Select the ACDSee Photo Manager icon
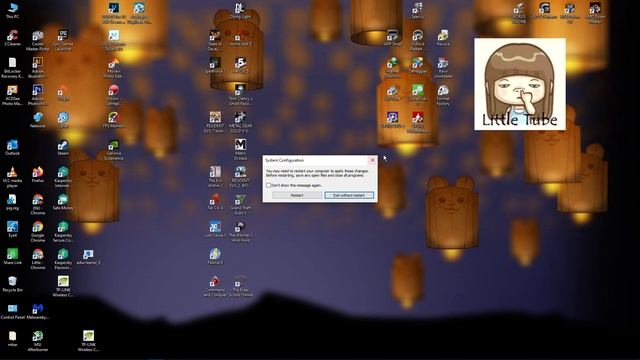 click(x=12, y=95)
